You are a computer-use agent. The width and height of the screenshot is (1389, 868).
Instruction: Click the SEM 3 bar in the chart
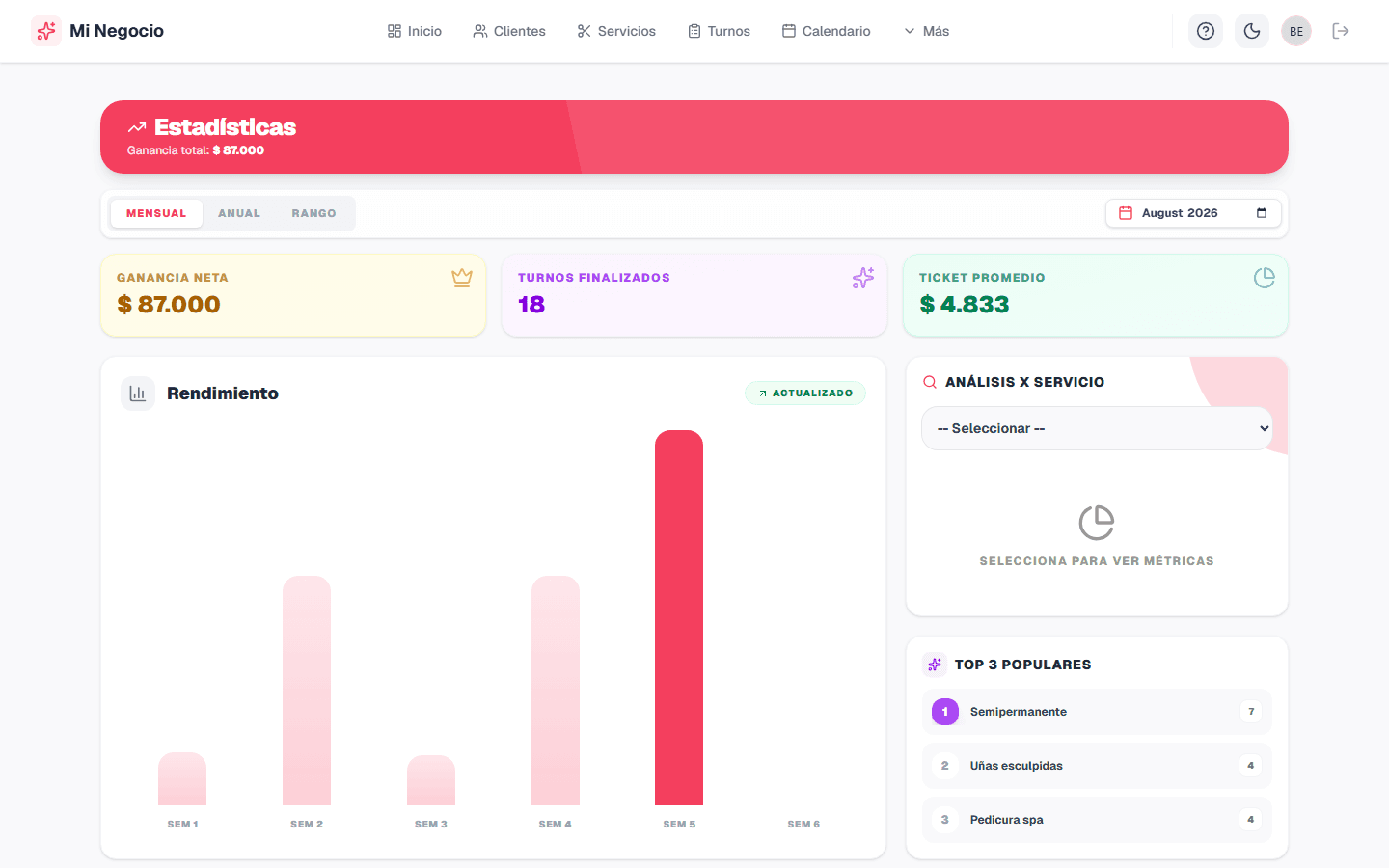pos(431,780)
